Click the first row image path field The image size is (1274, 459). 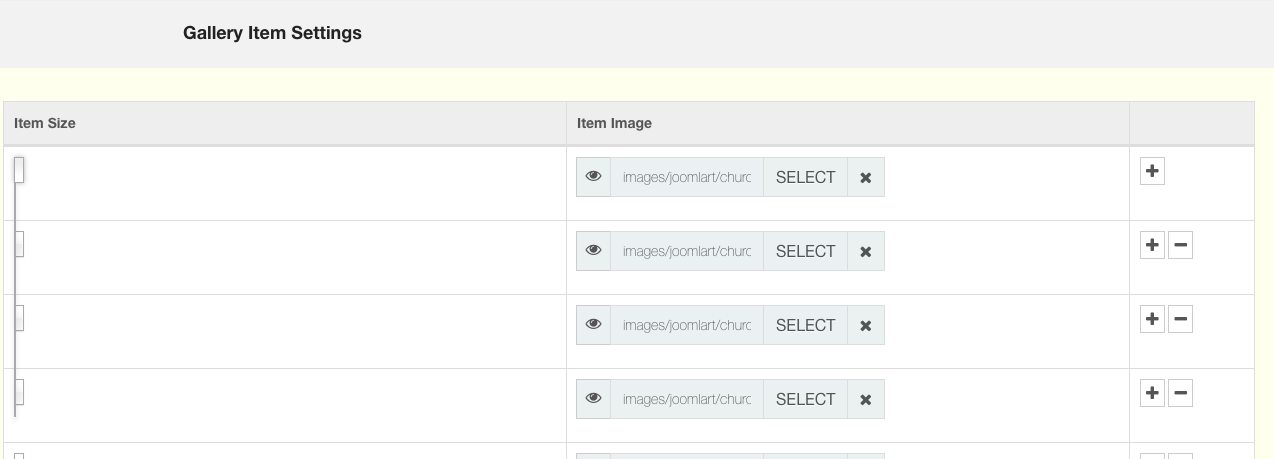coord(686,177)
